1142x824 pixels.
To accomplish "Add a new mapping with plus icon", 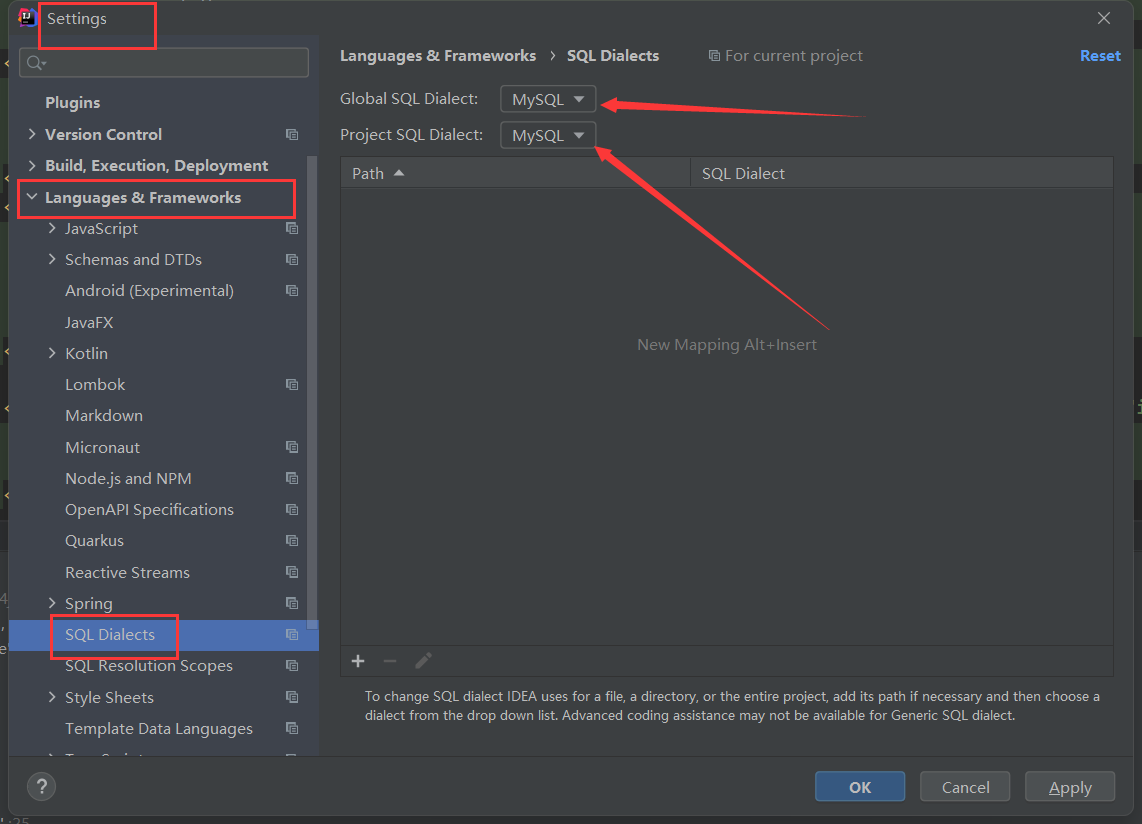I will (x=358, y=661).
